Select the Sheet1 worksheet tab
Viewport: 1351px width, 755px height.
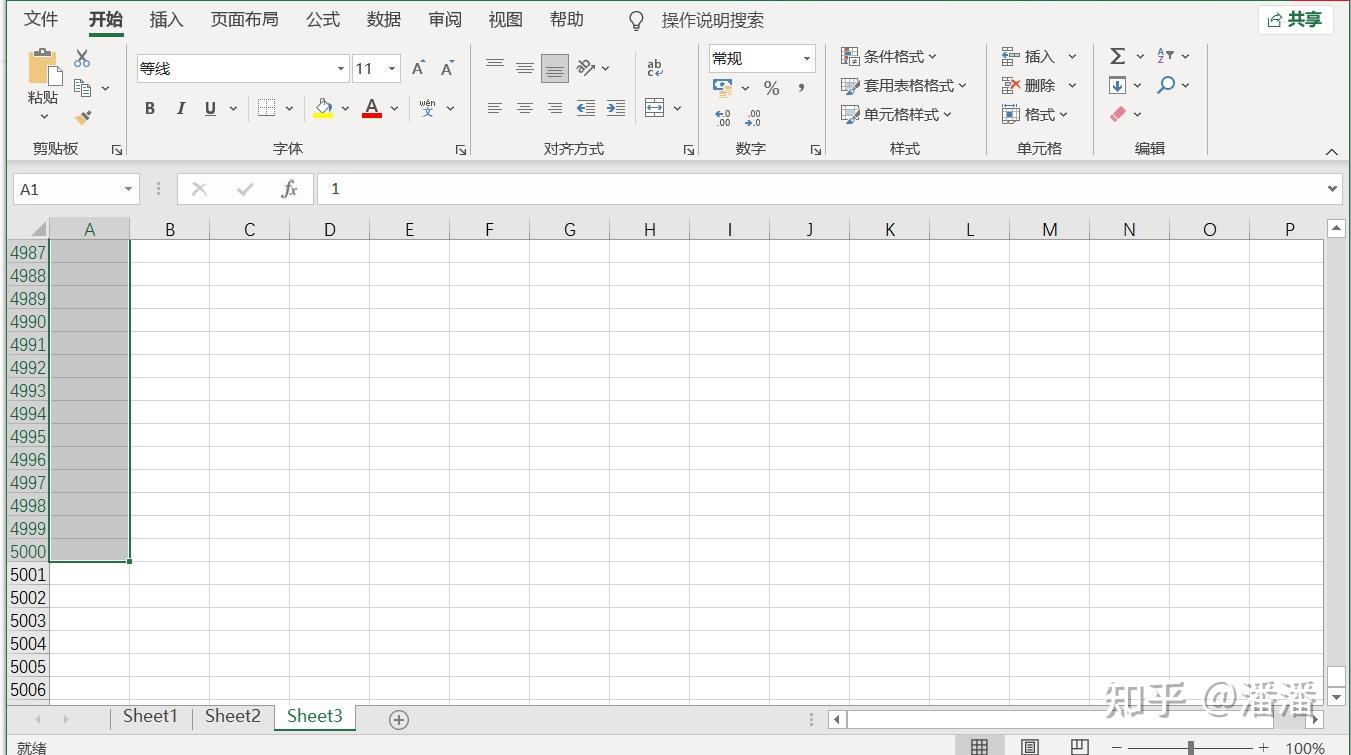point(149,716)
